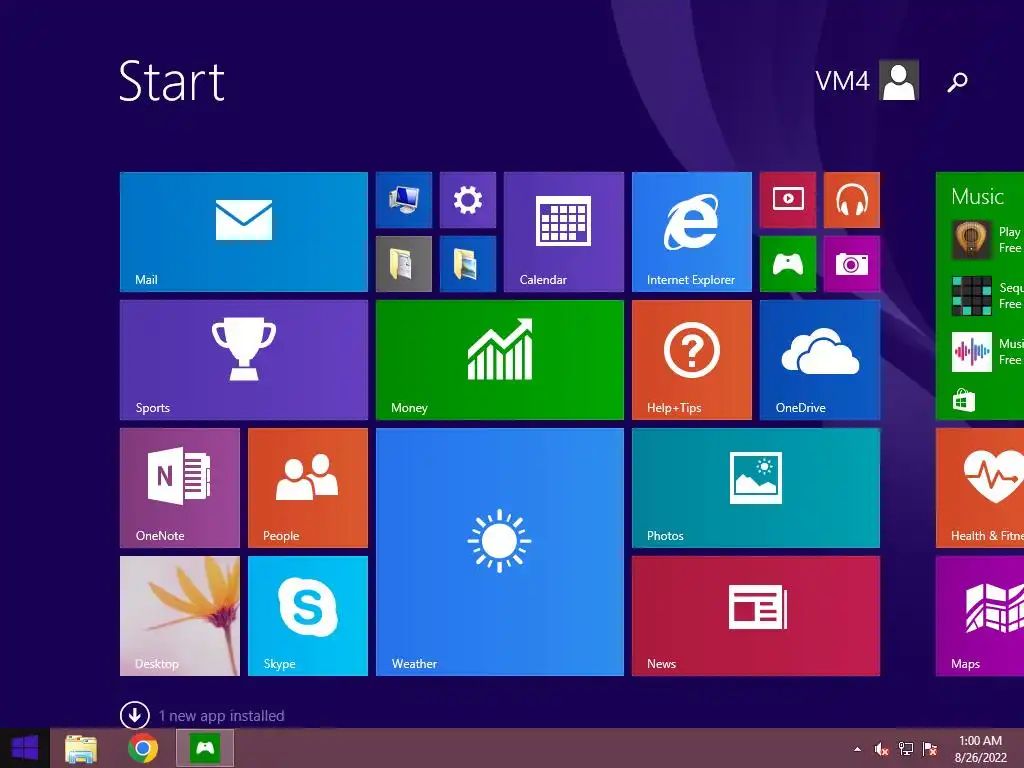The width and height of the screenshot is (1024, 768).
Task: Select the guitar app in Music tile
Action: coord(972,240)
